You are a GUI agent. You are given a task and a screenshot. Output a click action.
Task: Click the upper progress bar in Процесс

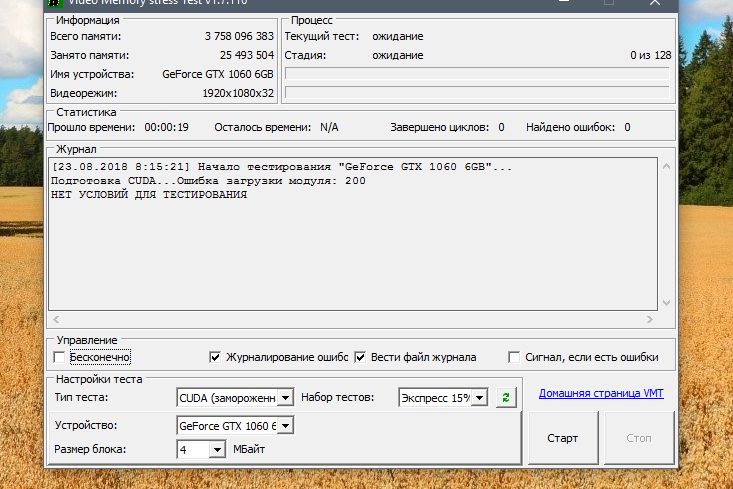pyautogui.click(x=477, y=73)
